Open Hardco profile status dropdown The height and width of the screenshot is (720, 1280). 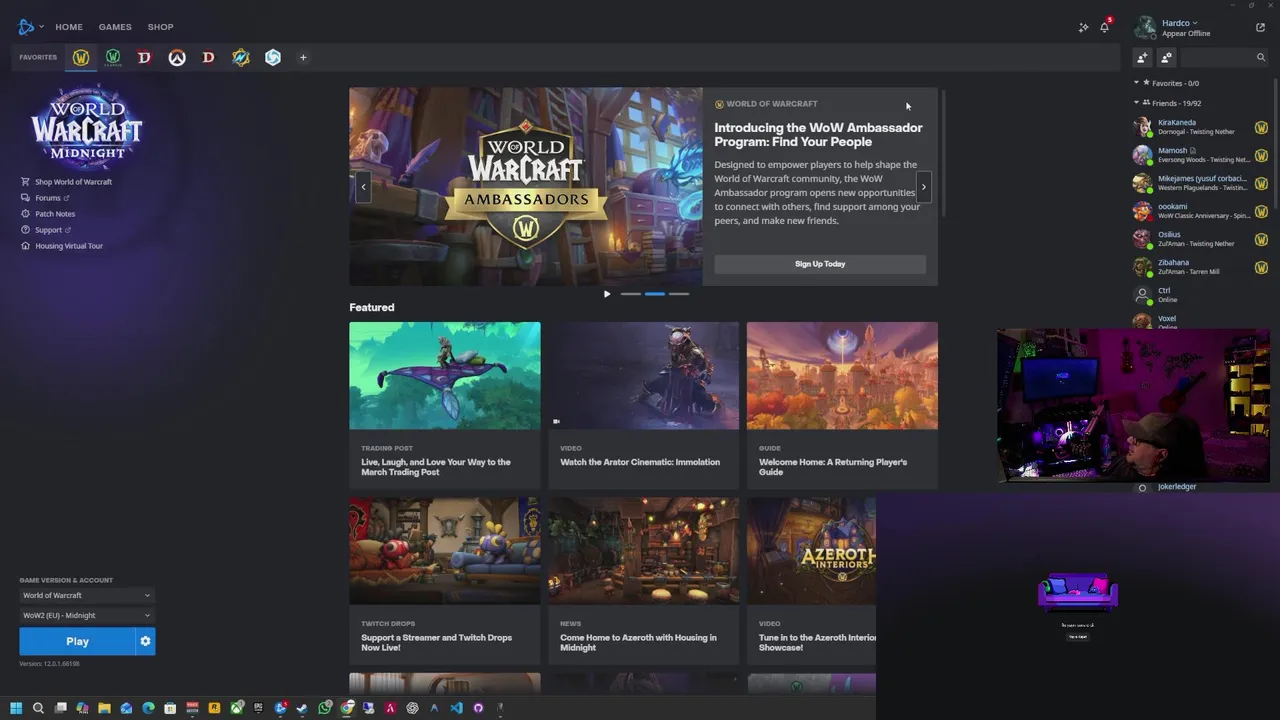click(x=1179, y=23)
